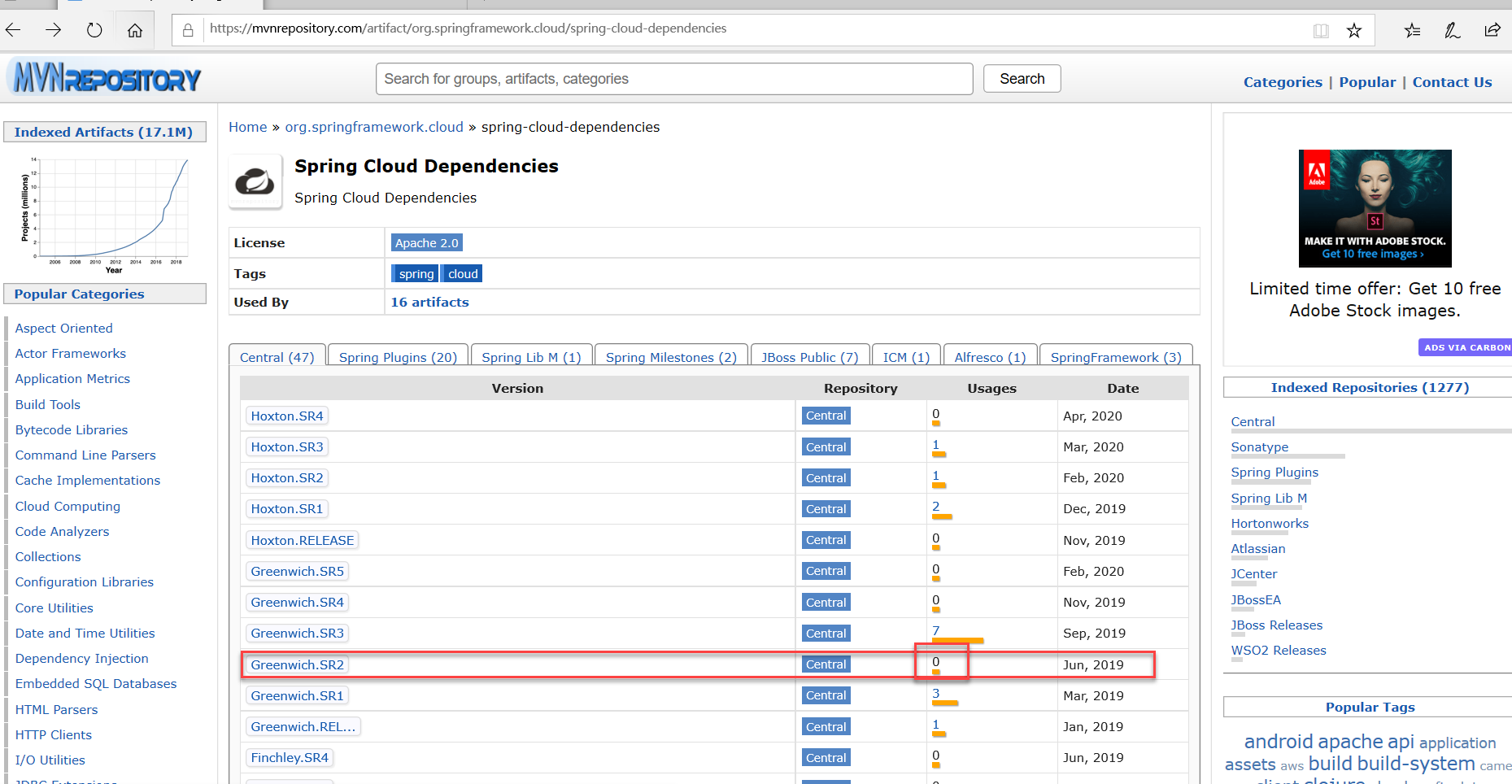
Task: Click the build-system popular tag
Action: 1416,764
